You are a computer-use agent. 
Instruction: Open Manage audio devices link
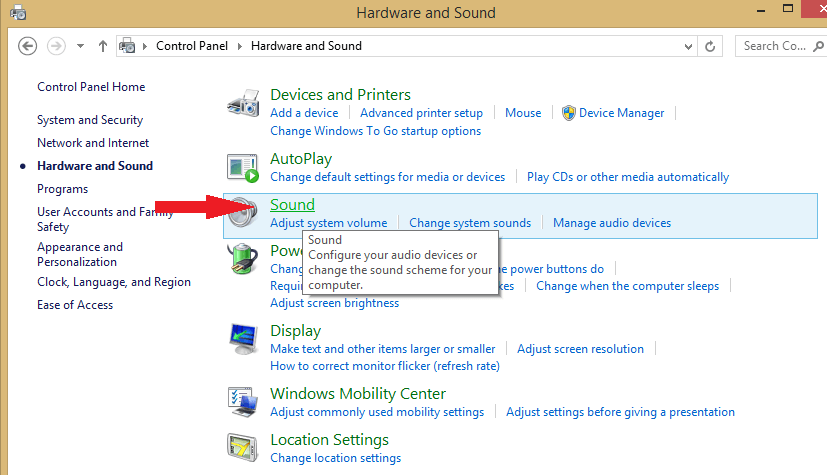click(x=612, y=223)
